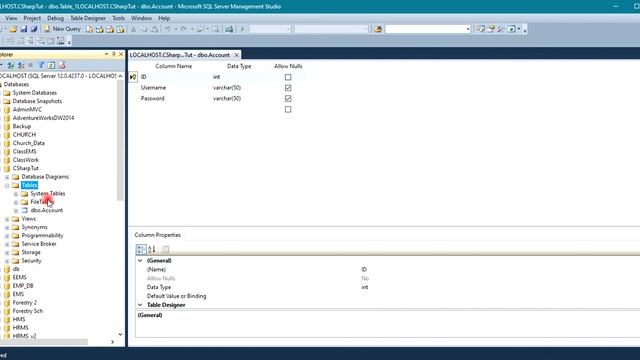640x360 pixels.
Task: Click the Disconnect icon in Object Explorer
Action: [21, 65]
